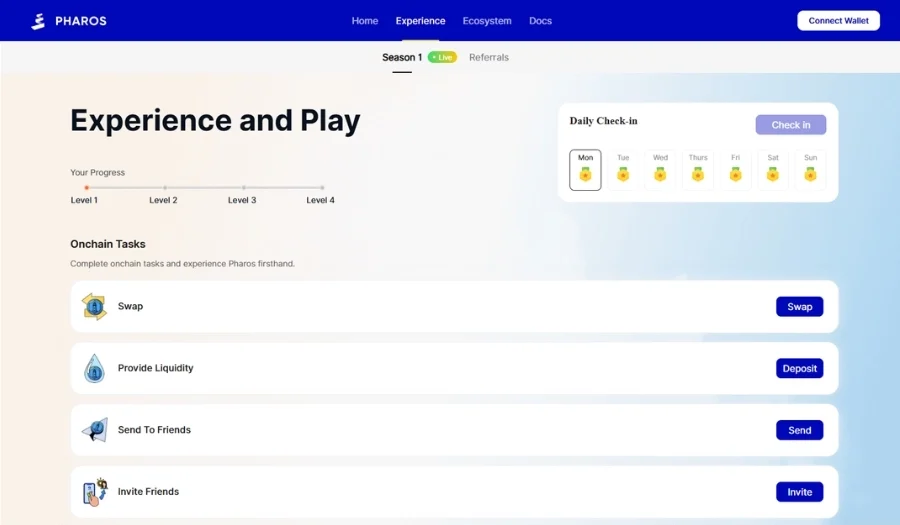Open the Docs page

(540, 21)
